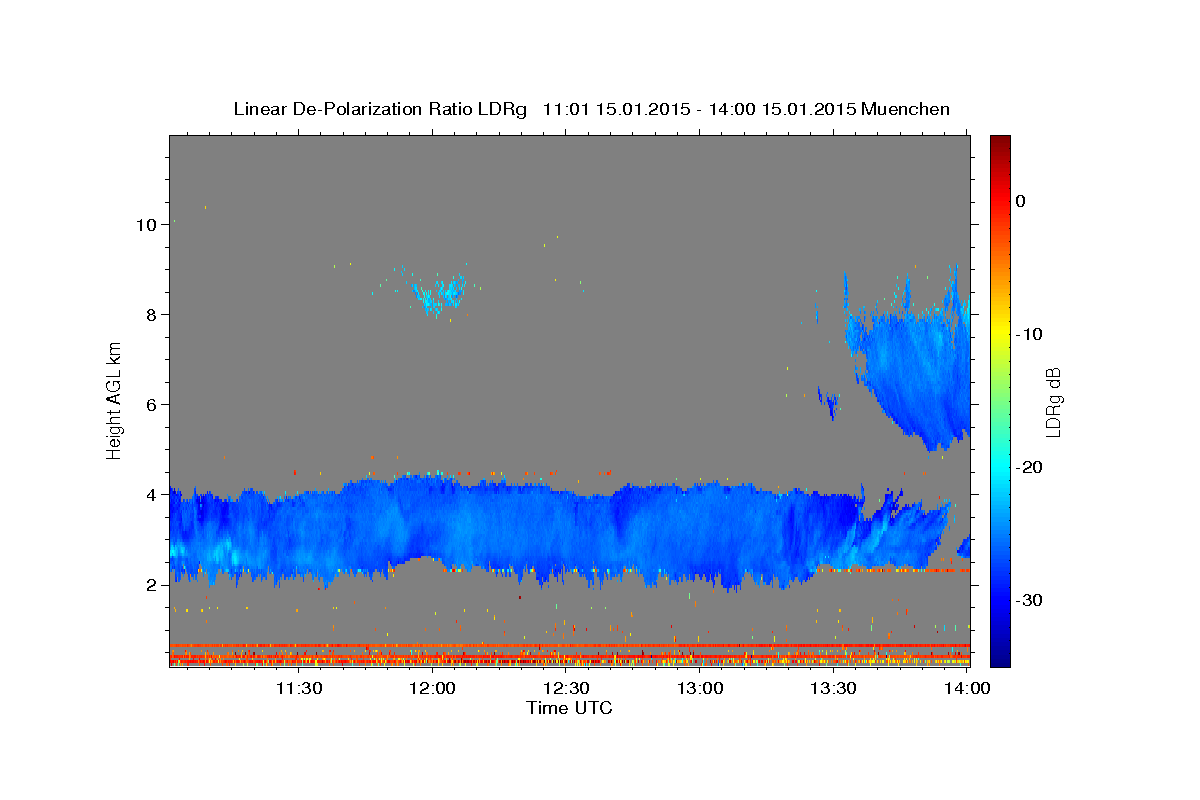Click the colorbar value -20
This screenshot has height=800, width=1200.
(x=1031, y=467)
